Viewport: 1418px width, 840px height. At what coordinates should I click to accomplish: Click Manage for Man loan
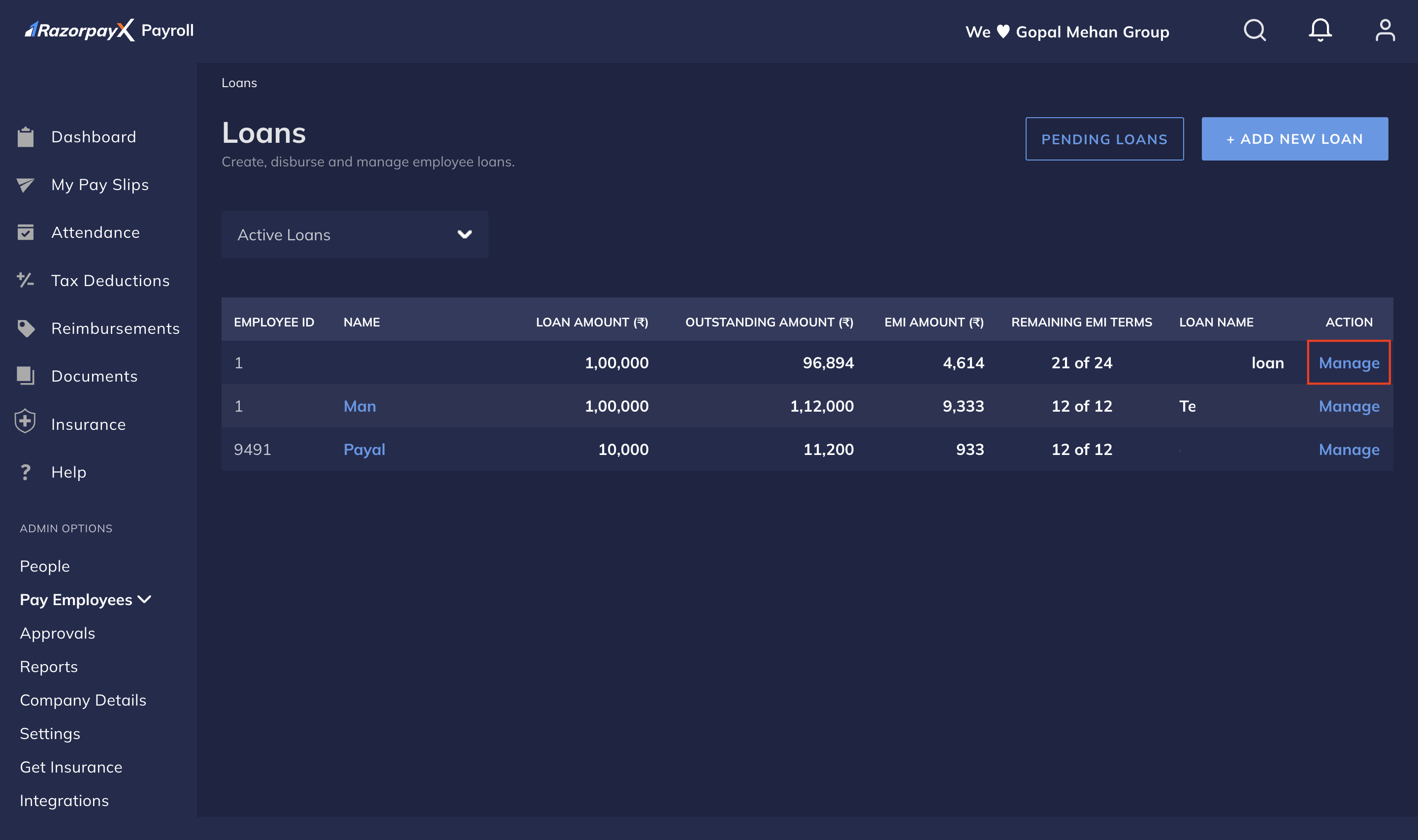point(1349,405)
